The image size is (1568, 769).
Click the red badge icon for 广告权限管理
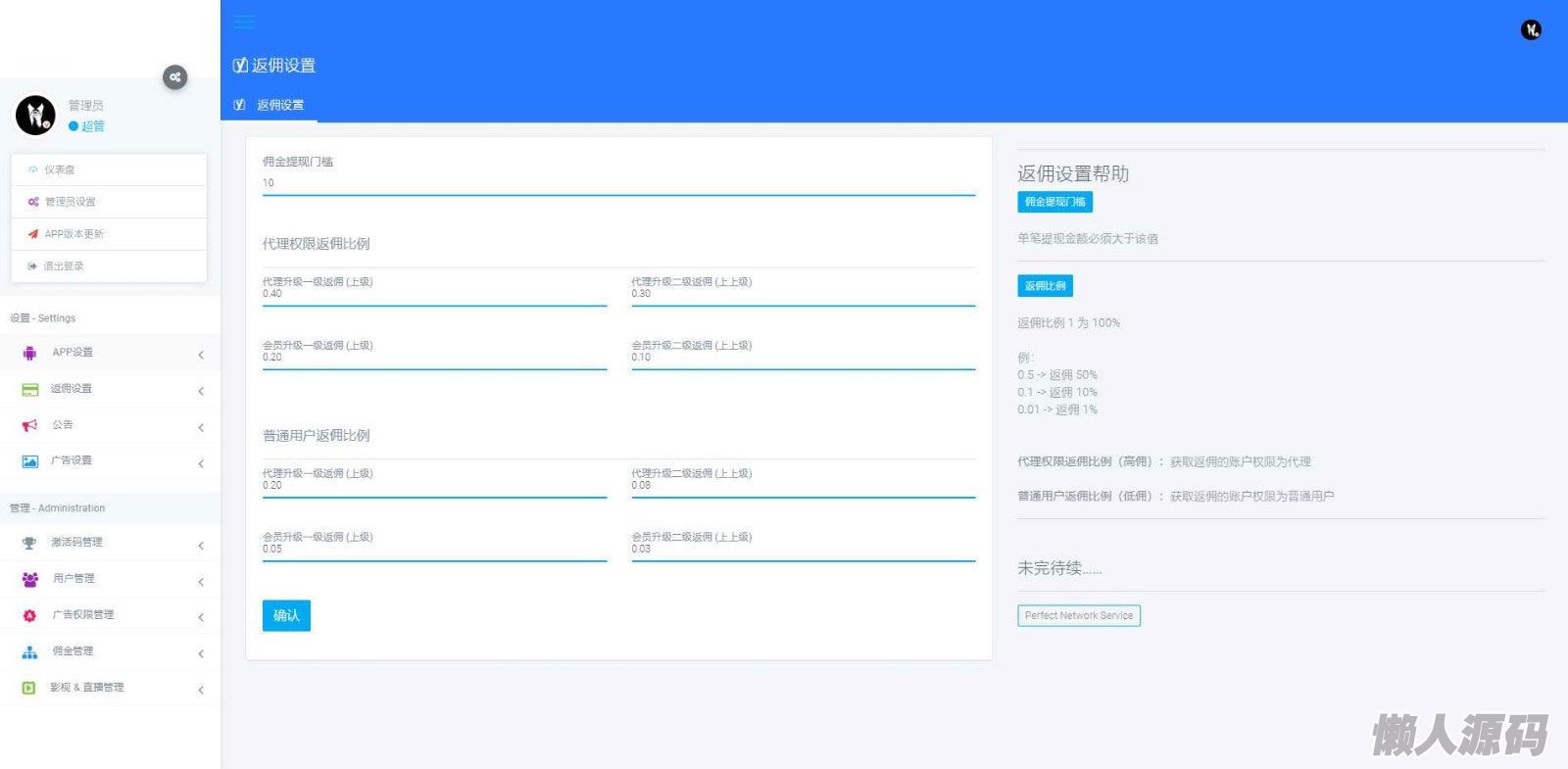click(29, 615)
